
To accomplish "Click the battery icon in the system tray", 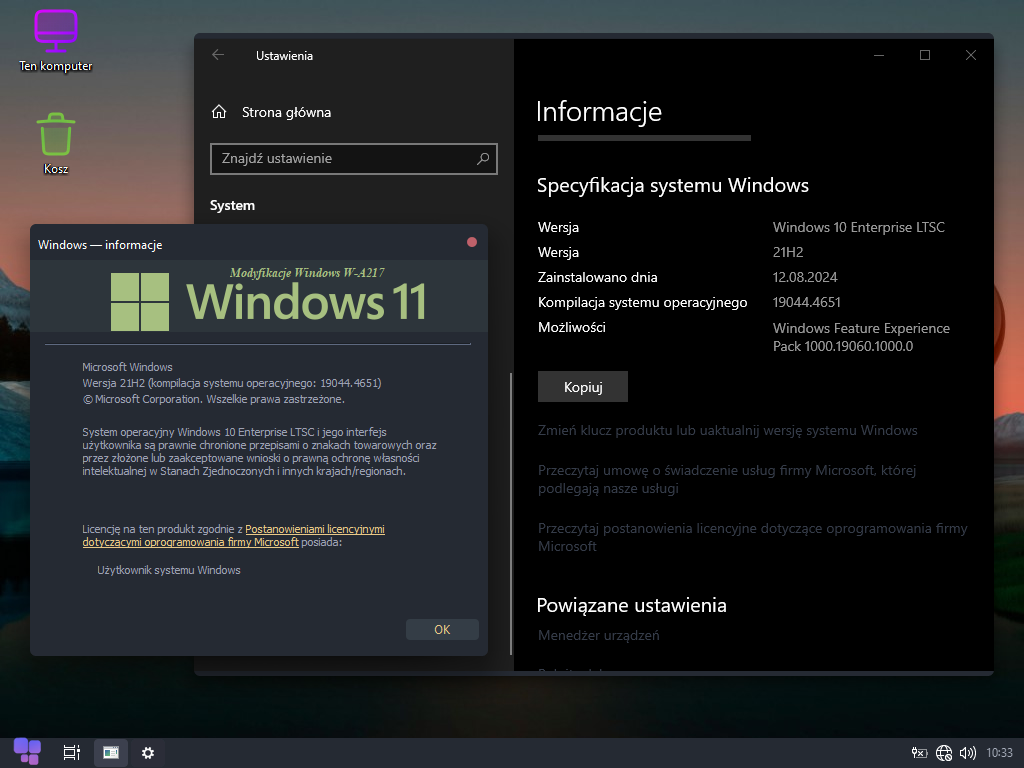I will point(919,753).
